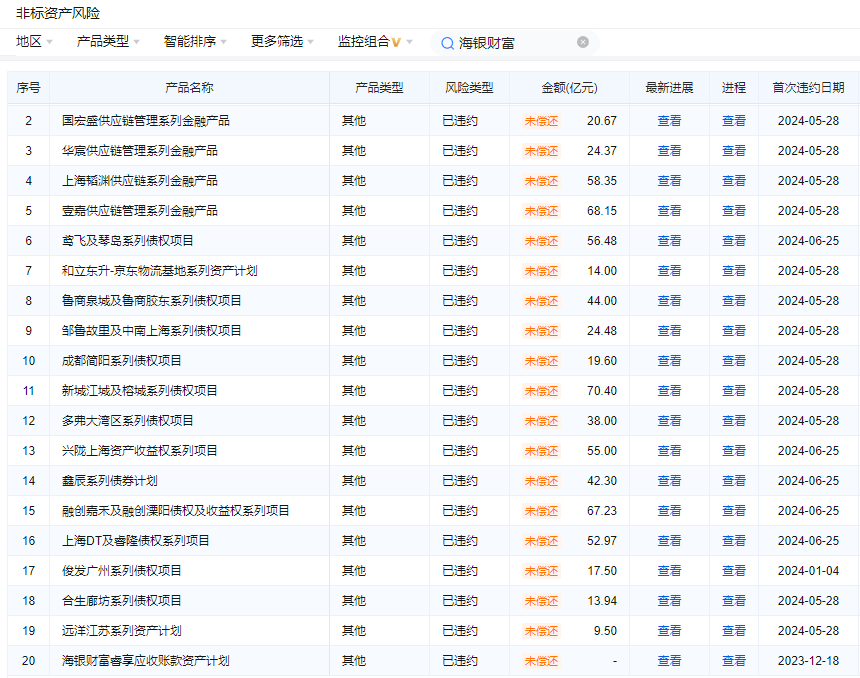
Task: View 最新进展 for 和立东升-京东物流基地系列资产计划
Action: pos(669,271)
